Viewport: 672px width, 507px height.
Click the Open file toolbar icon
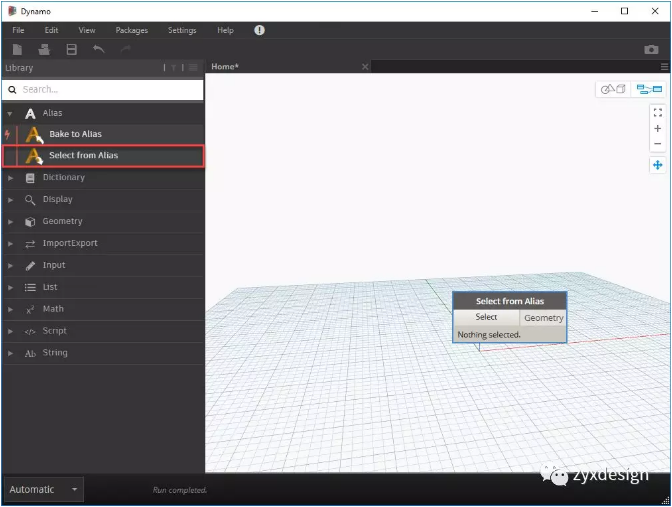click(x=44, y=49)
